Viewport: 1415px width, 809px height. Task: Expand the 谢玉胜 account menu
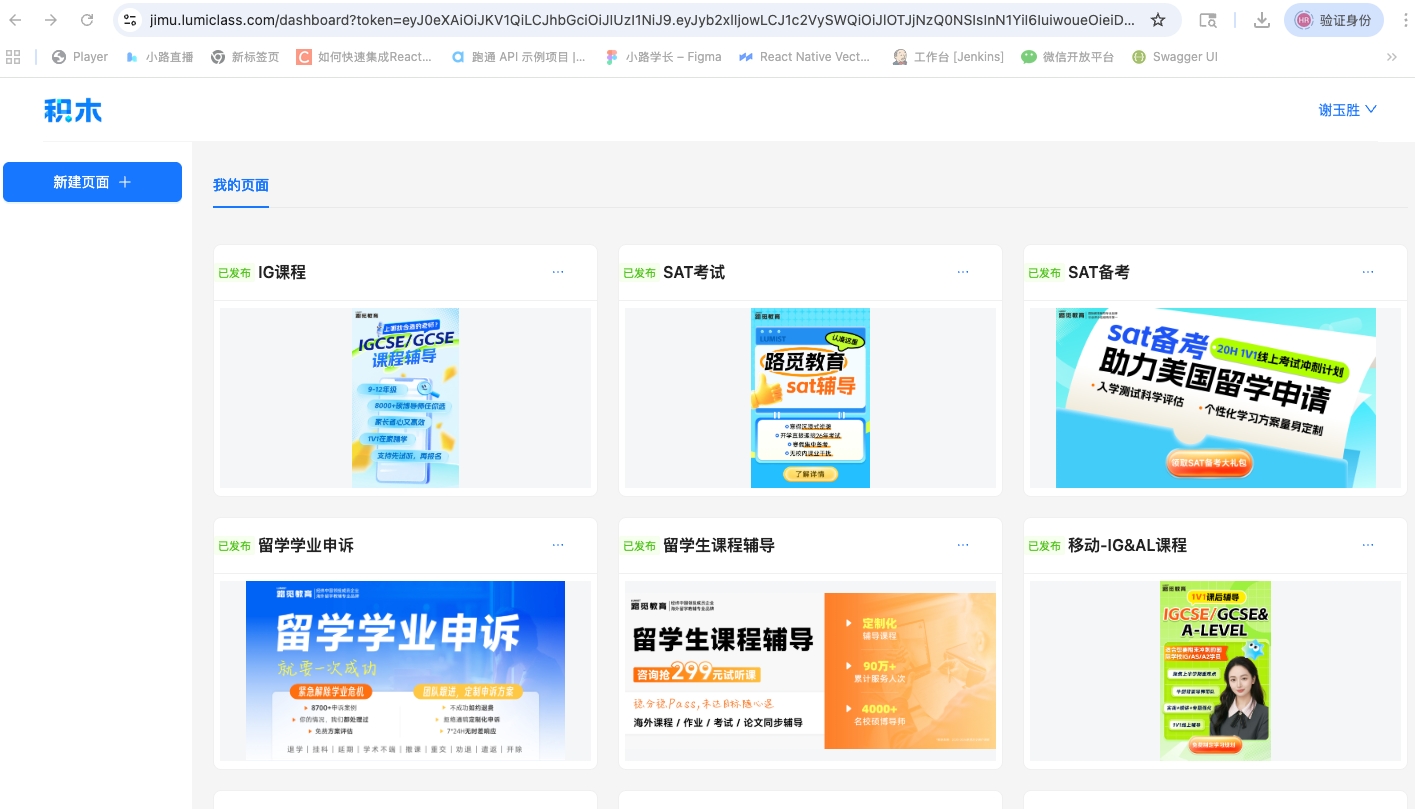pos(1349,110)
